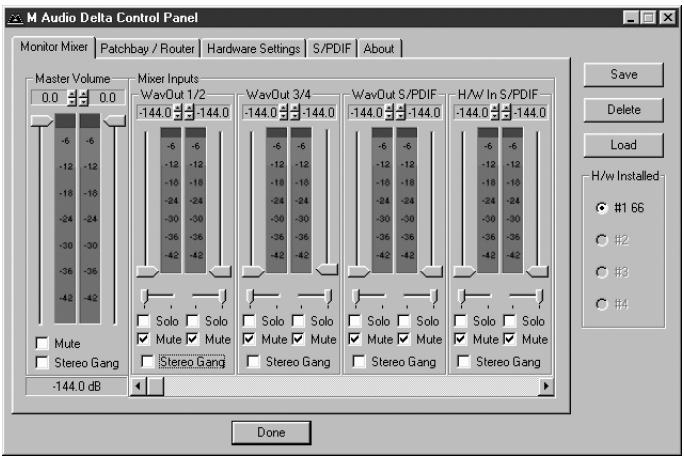Open the Hardware Settings tab
Screen dimensions: 684x459
point(253,48)
